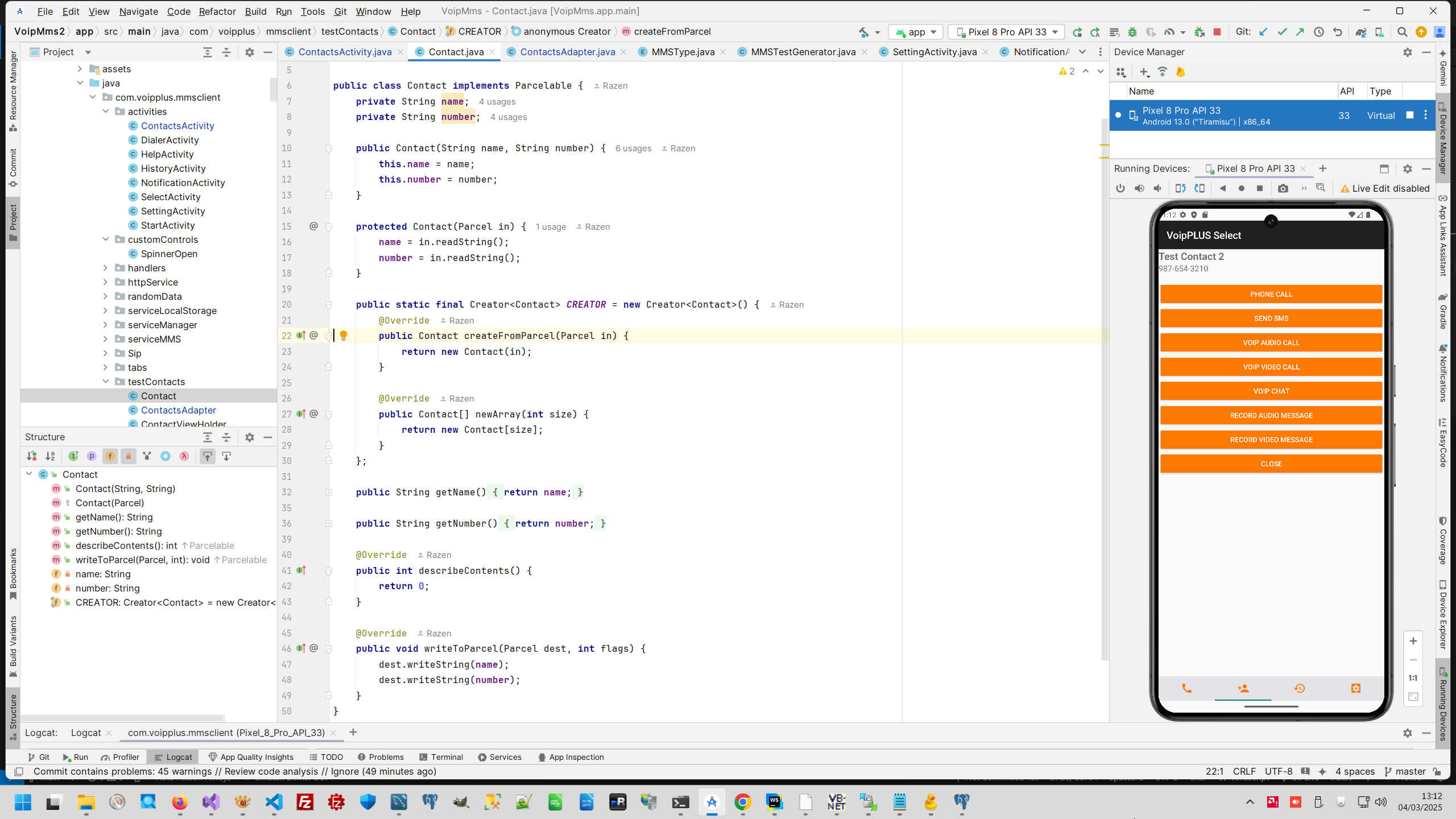Take emulator screenshot with camera icon
Screen dimensions: 1456x819
1283,188
